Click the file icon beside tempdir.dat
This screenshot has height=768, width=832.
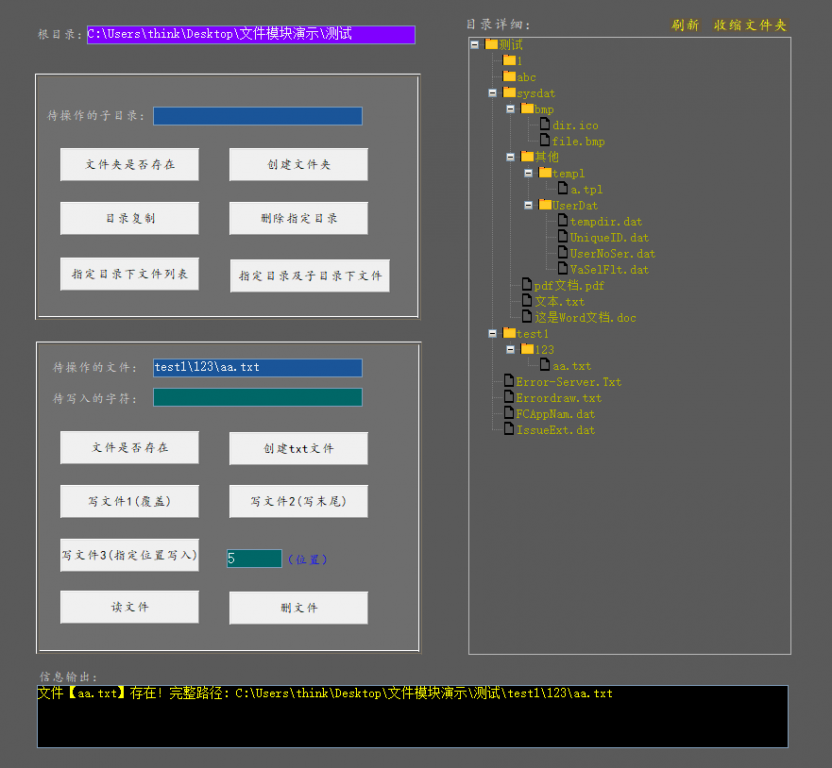(563, 220)
